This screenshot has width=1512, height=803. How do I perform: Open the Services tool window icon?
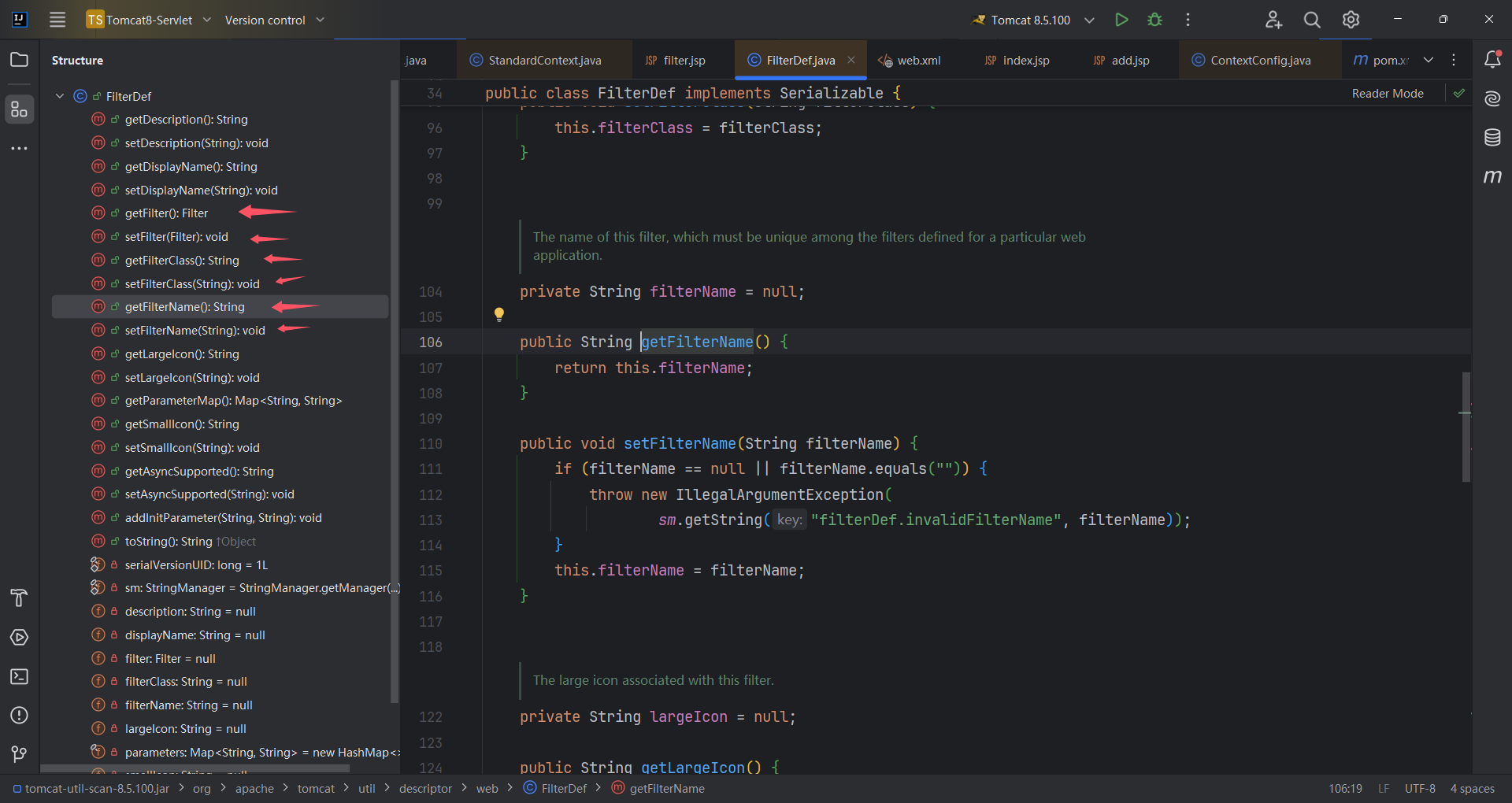click(19, 638)
